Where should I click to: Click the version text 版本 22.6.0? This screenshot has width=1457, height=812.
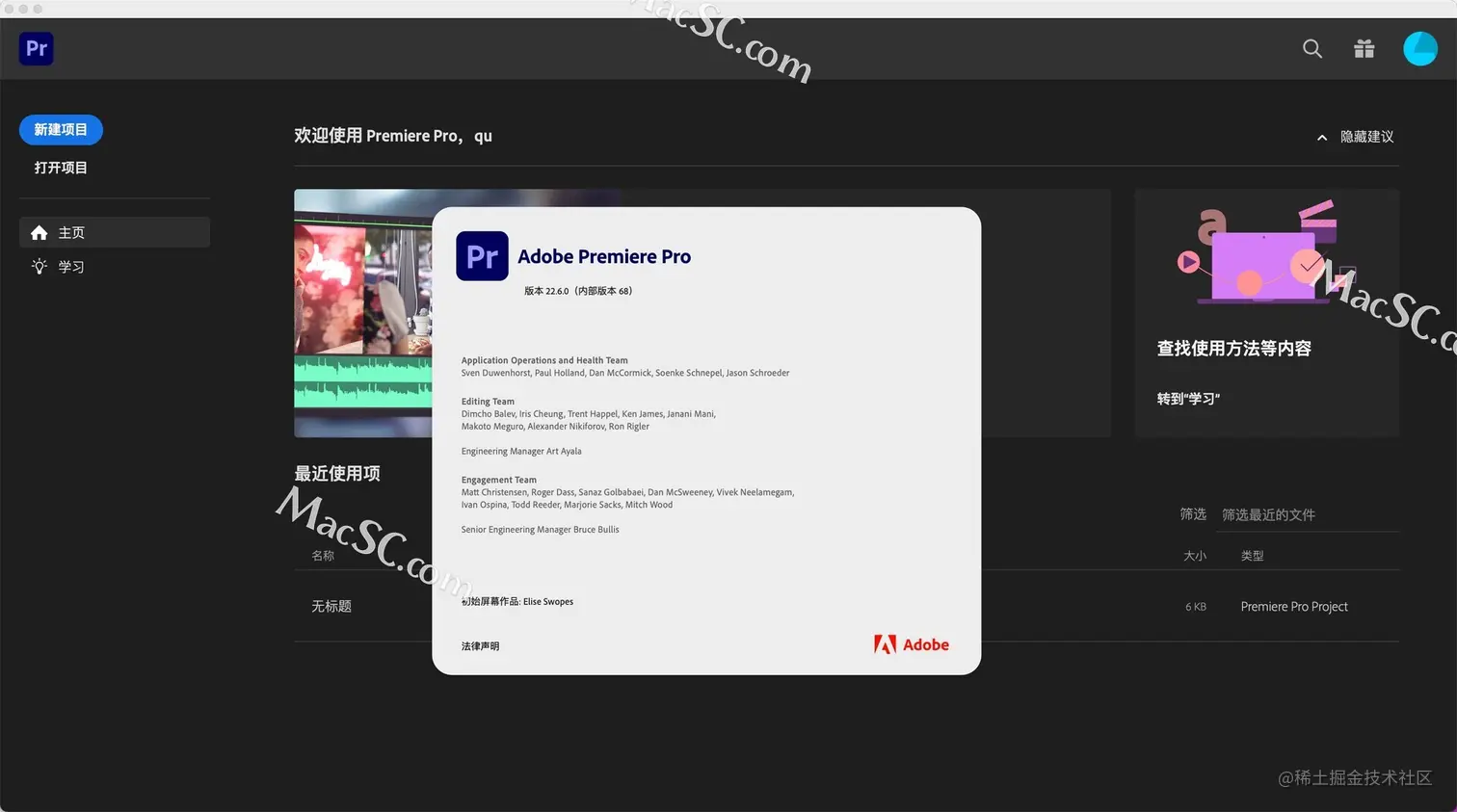point(578,291)
